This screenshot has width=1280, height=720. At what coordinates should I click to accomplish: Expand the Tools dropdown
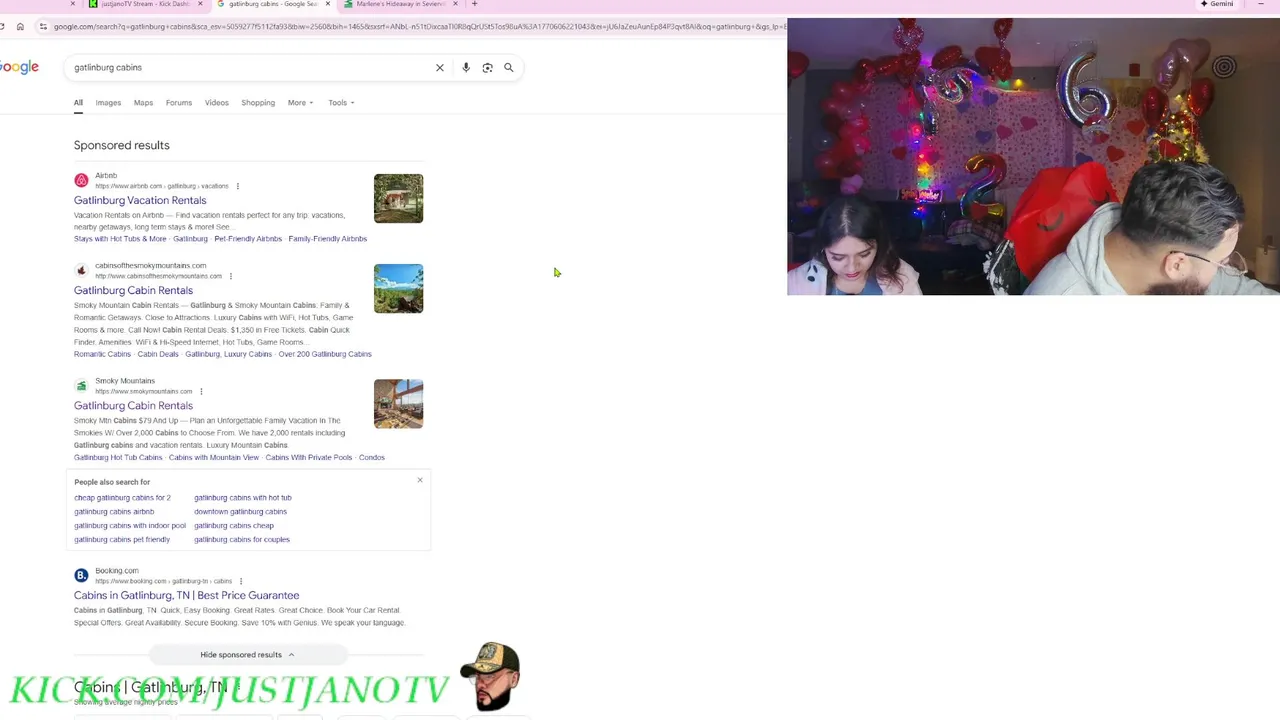[x=341, y=103]
